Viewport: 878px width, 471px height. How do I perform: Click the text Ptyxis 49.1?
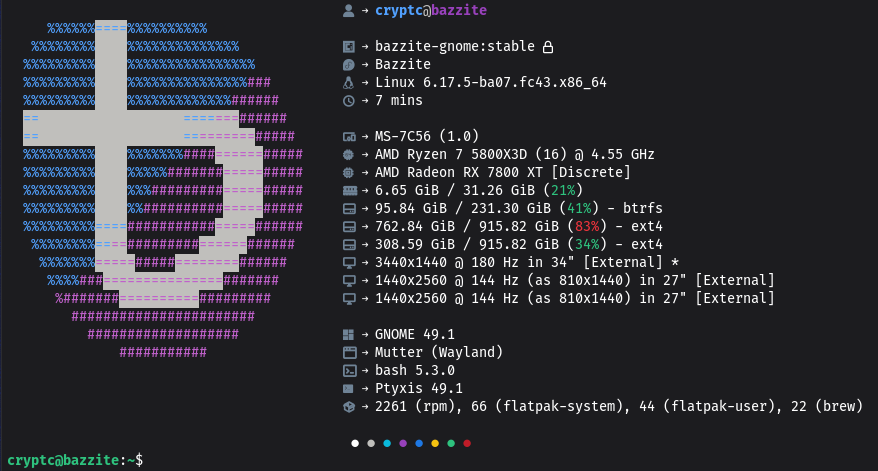[418, 388]
